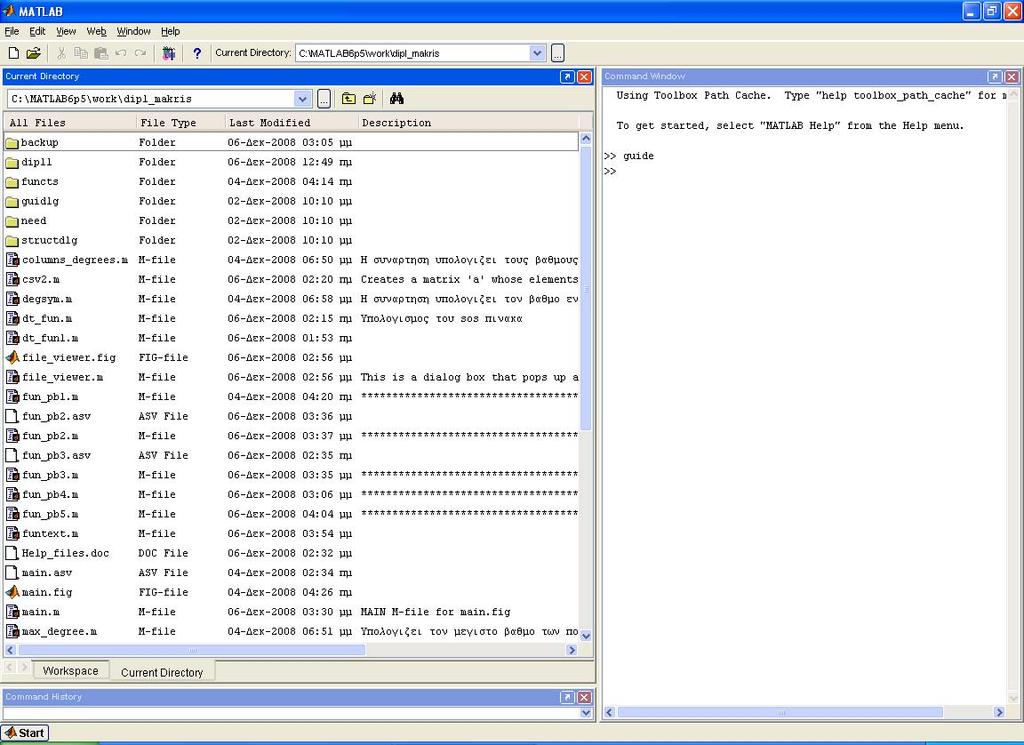
Task: Select the functs folder row
Action: point(291,182)
